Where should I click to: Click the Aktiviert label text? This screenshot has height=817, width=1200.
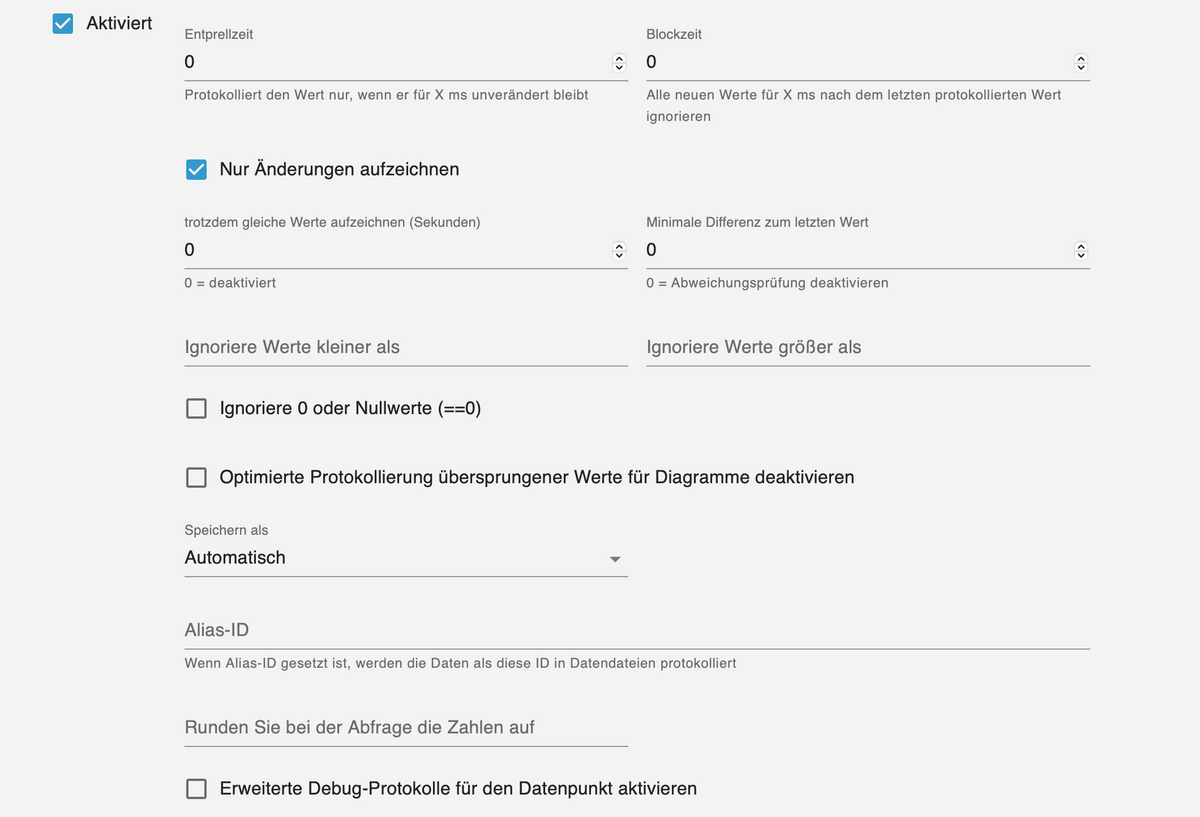point(119,23)
